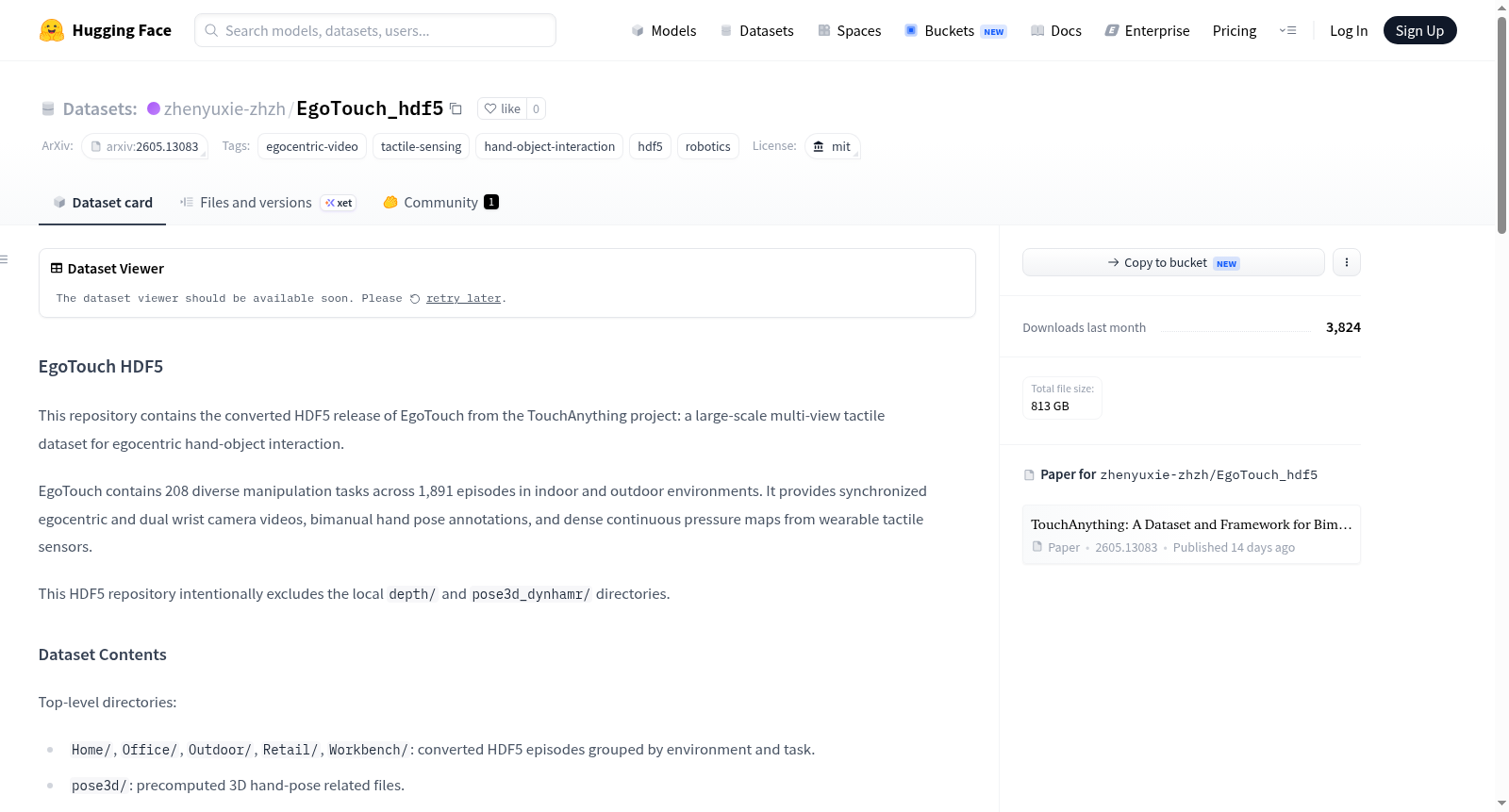Click the Downloads last month label

point(1085,327)
